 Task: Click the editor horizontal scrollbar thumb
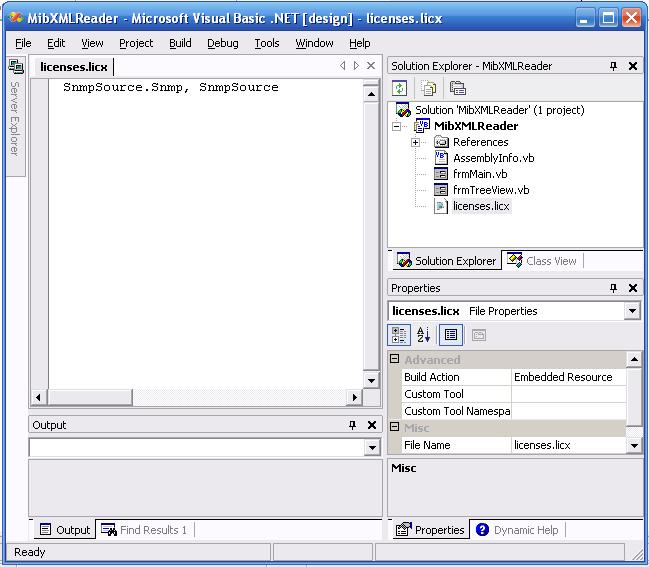[90, 397]
